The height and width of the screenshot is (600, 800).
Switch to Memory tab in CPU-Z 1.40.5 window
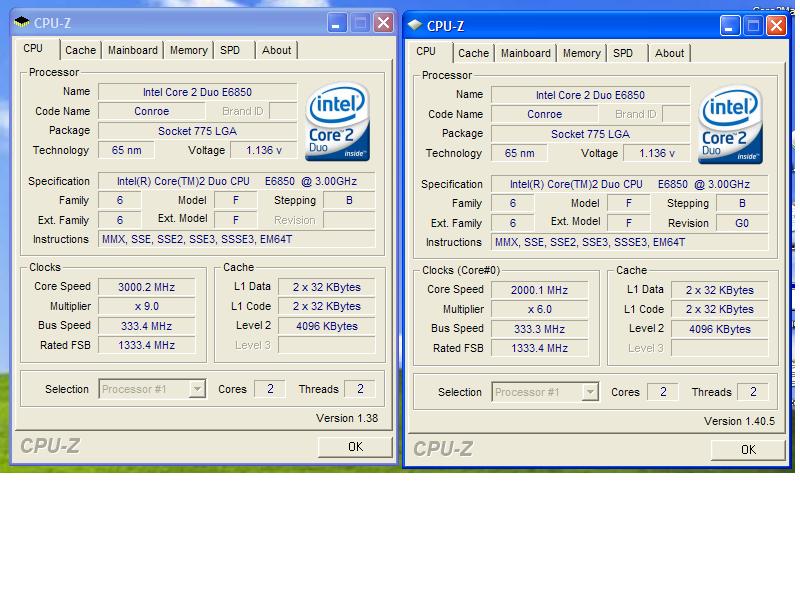tap(581, 53)
